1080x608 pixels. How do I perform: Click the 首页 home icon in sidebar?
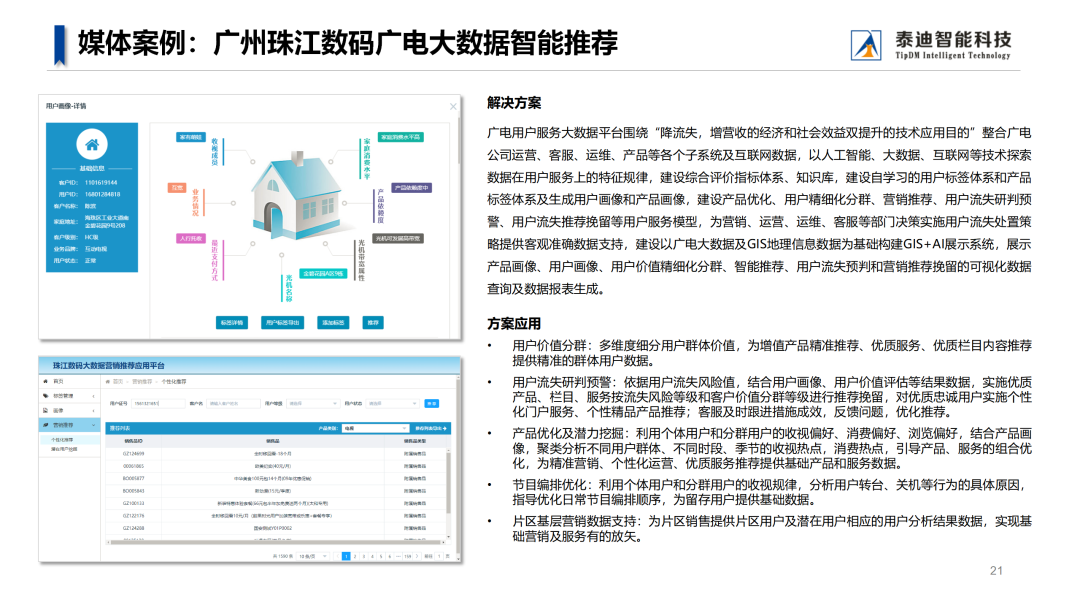[x=45, y=381]
